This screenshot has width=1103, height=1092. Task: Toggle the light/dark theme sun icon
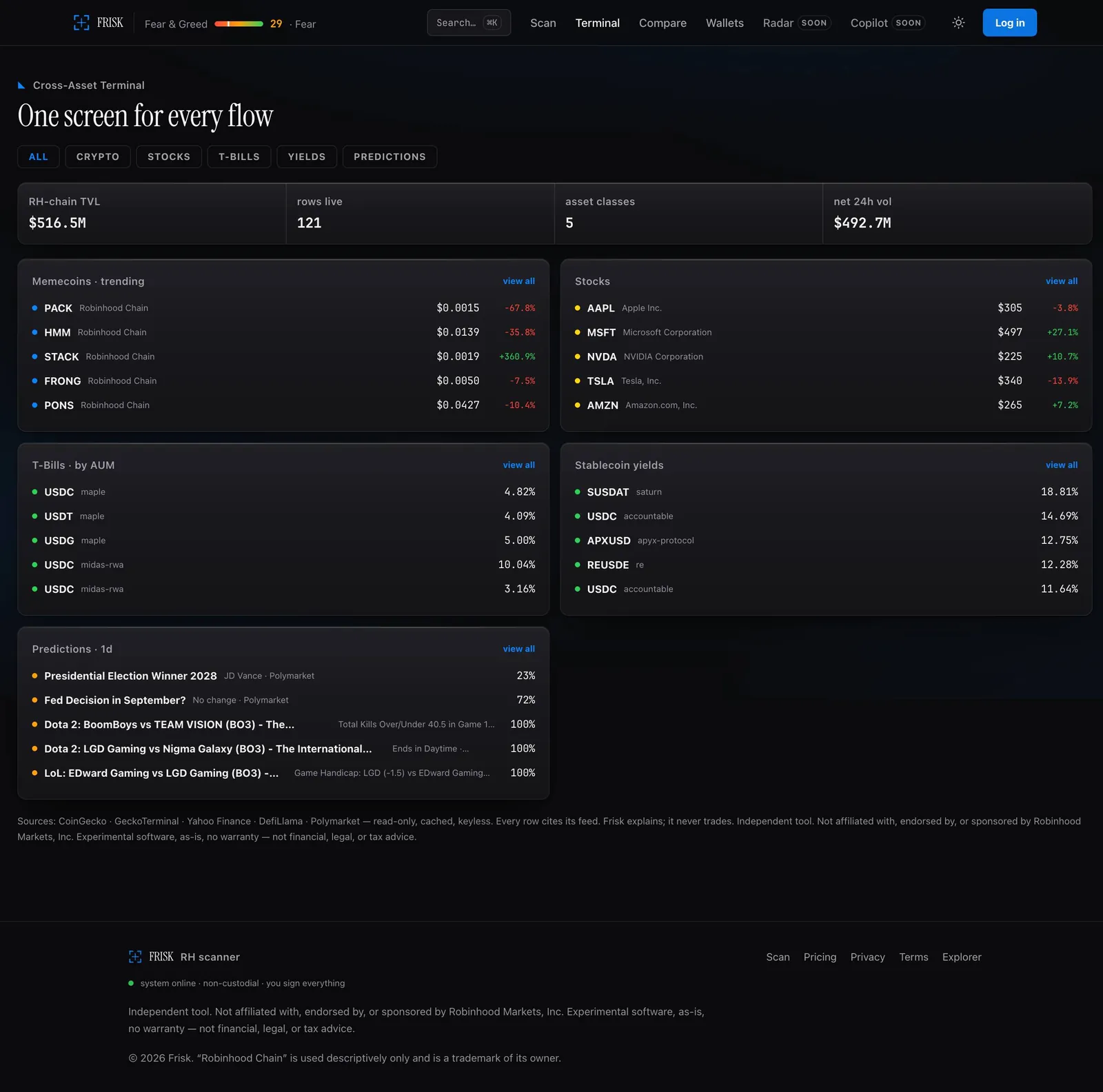tap(958, 23)
